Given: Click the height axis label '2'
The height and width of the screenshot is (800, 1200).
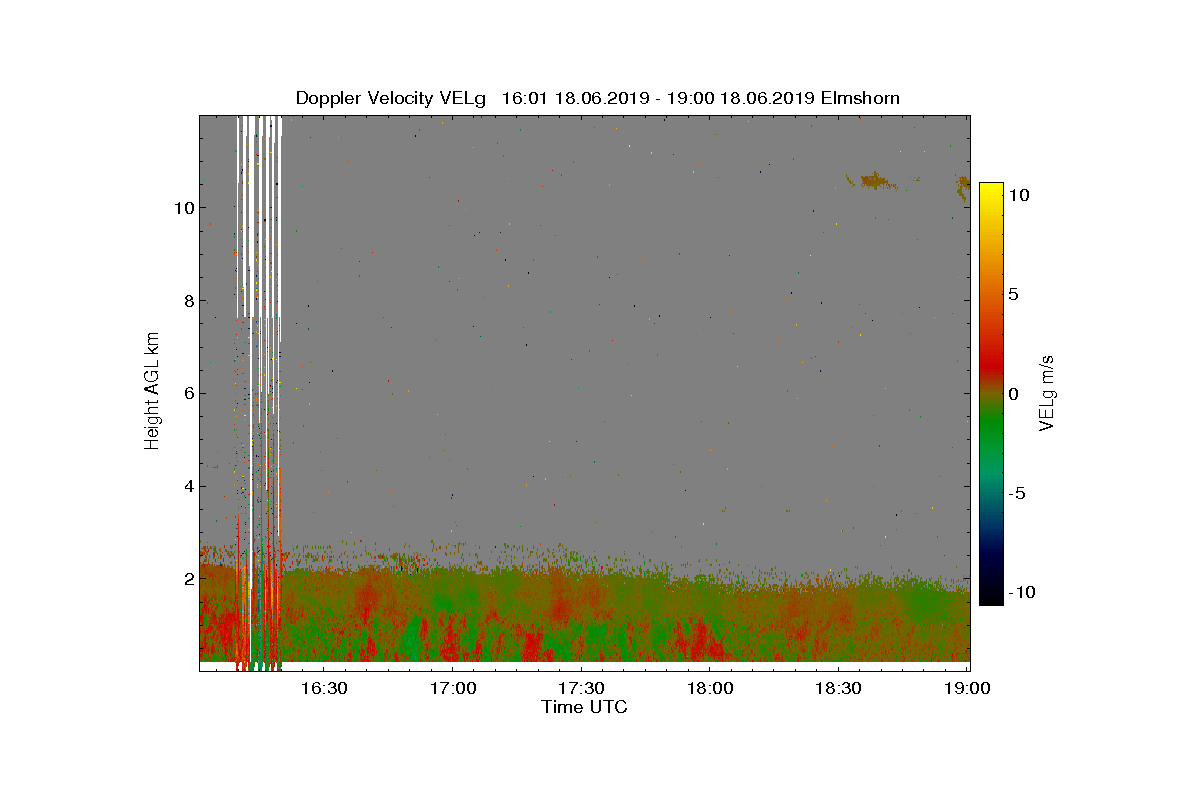Looking at the screenshot, I should pos(187,579).
